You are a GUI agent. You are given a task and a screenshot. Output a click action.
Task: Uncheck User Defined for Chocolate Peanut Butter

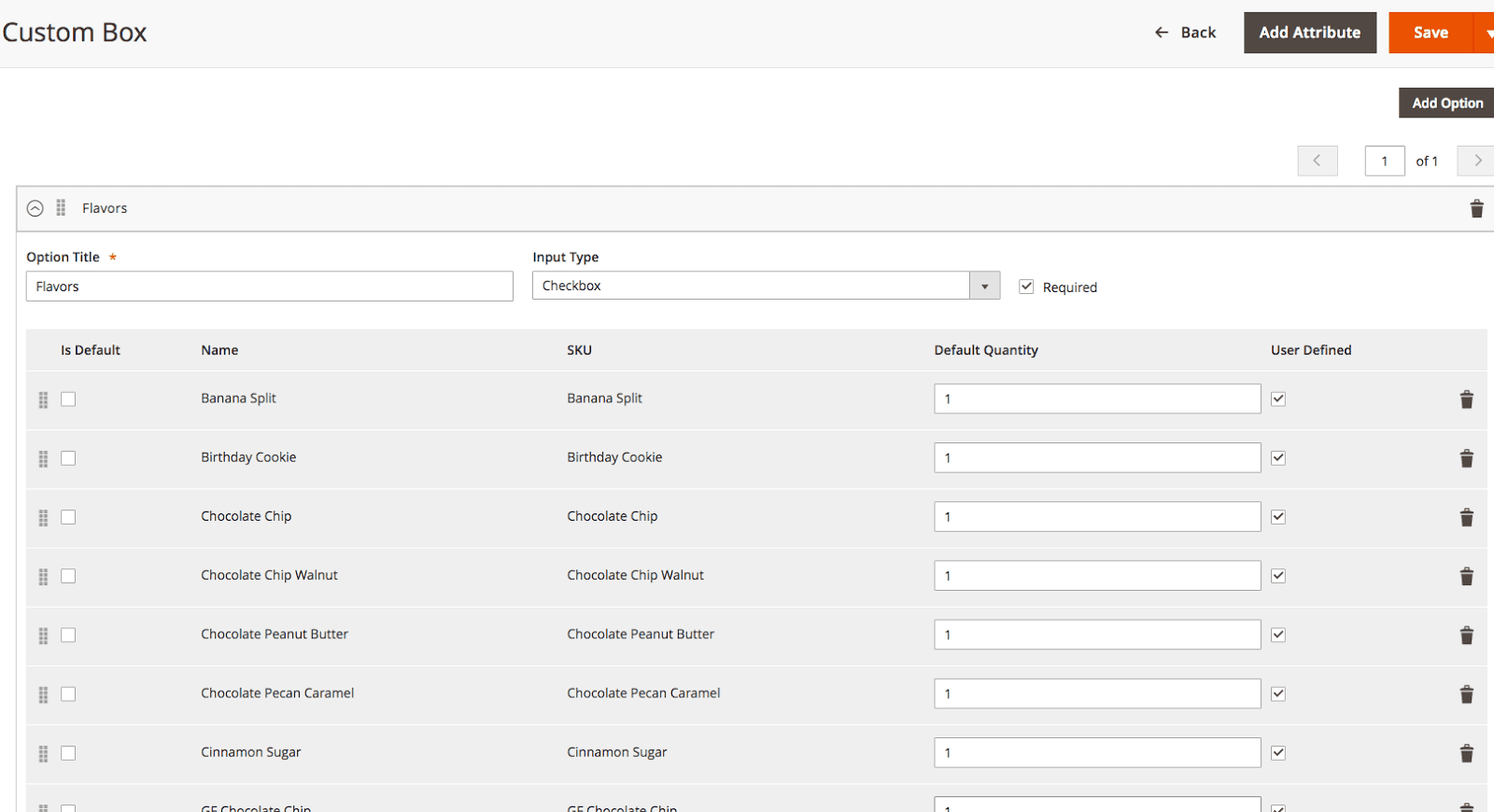pyautogui.click(x=1278, y=635)
